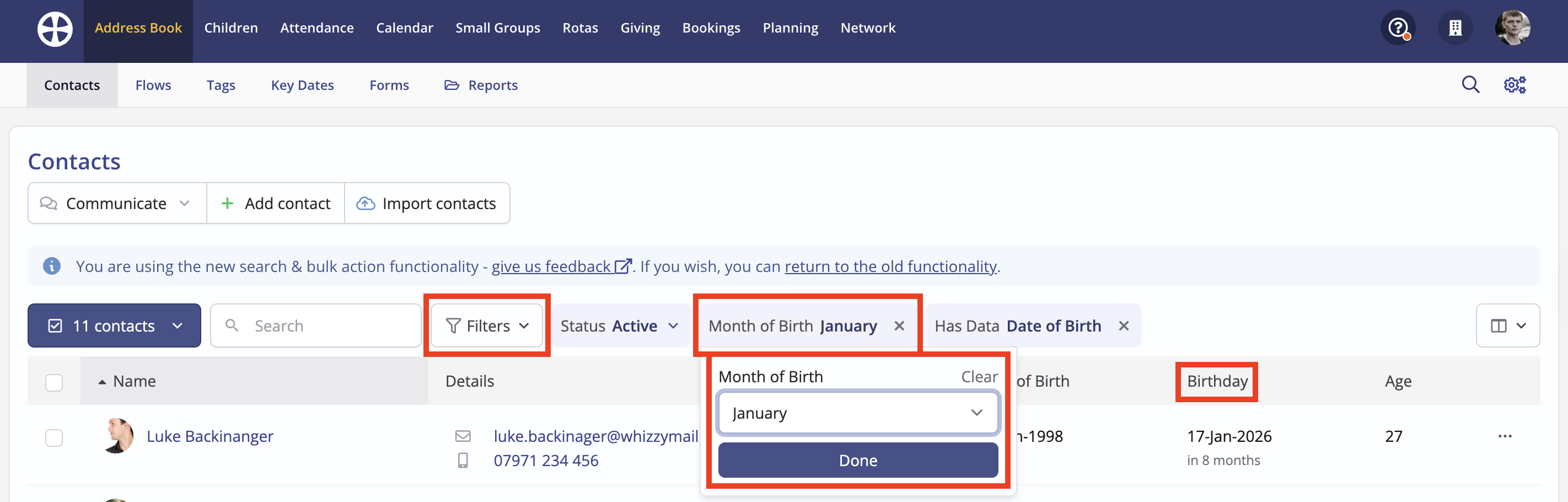This screenshot has width=1568, height=502.
Task: Click the mobile phone icon beside 07971 234 456
Action: coord(463,461)
